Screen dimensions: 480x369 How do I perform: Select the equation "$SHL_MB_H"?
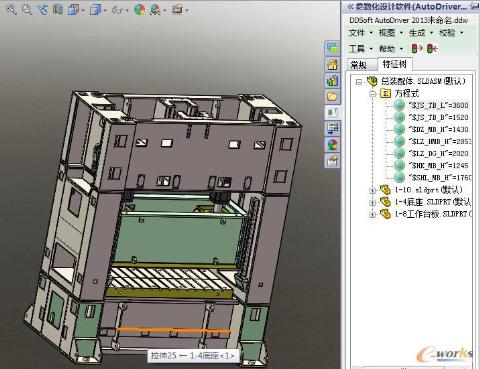(440, 177)
